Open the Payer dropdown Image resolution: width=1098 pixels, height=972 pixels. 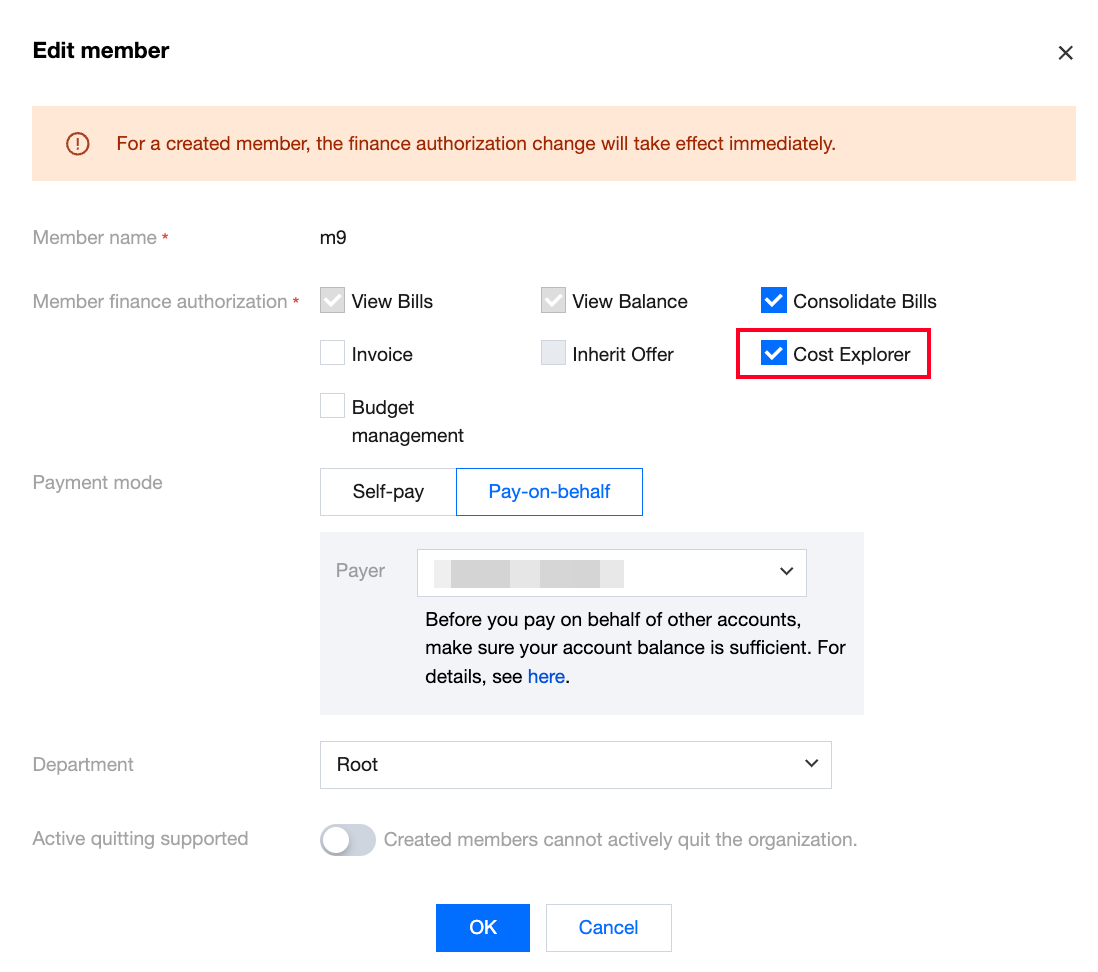(611, 573)
